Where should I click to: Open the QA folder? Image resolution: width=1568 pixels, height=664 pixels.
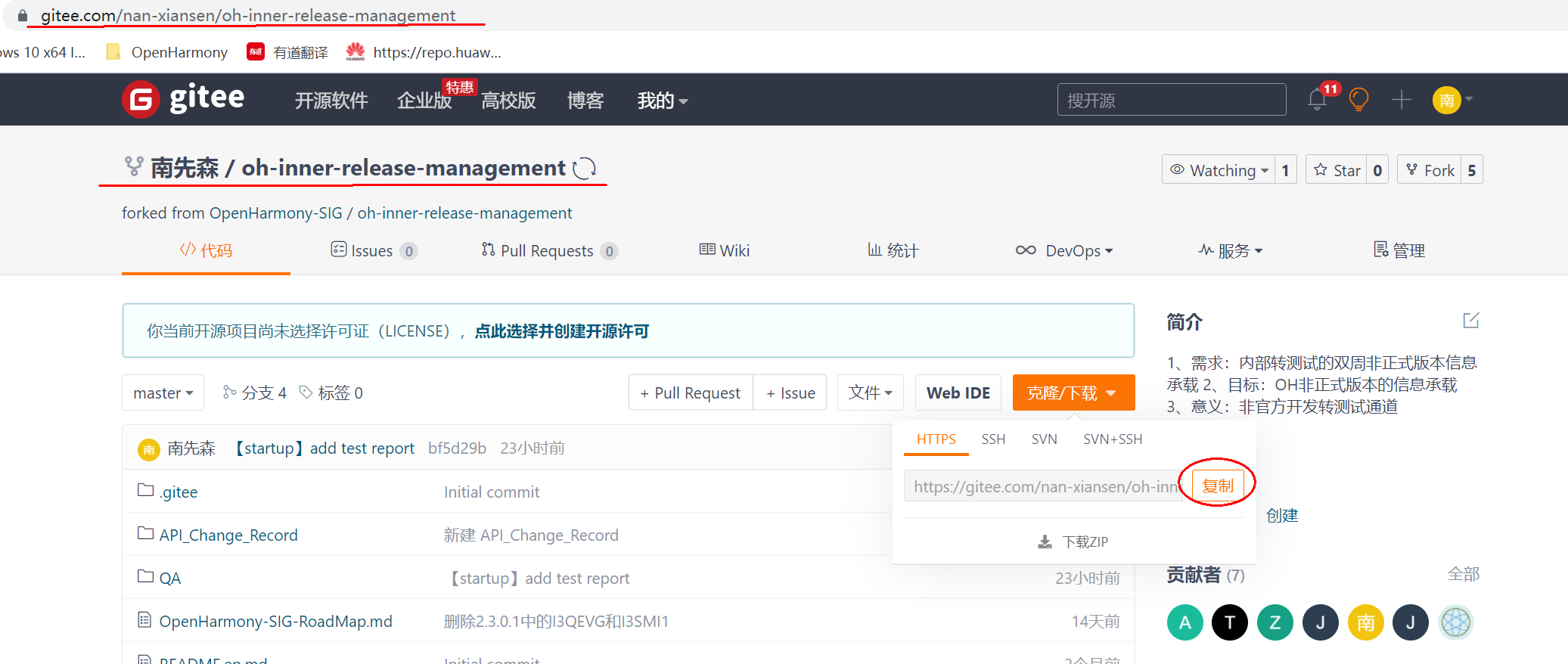tap(169, 578)
